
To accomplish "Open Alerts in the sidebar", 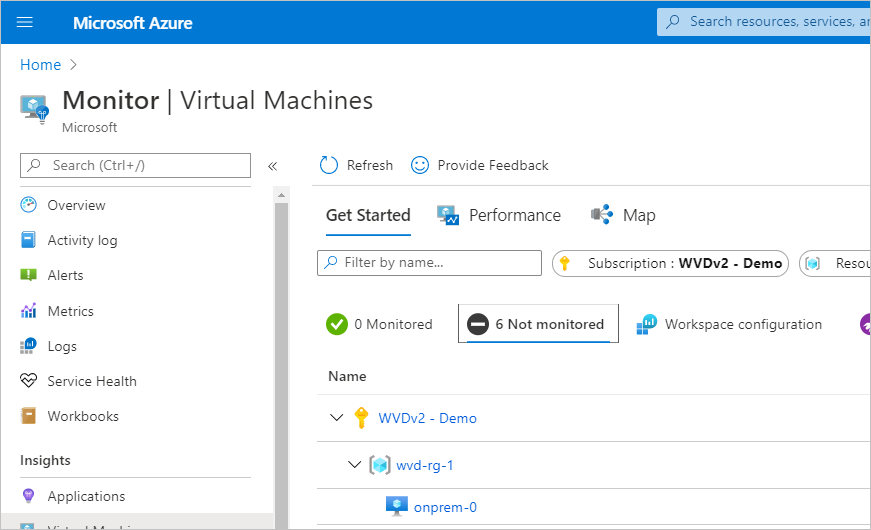I will (65, 275).
